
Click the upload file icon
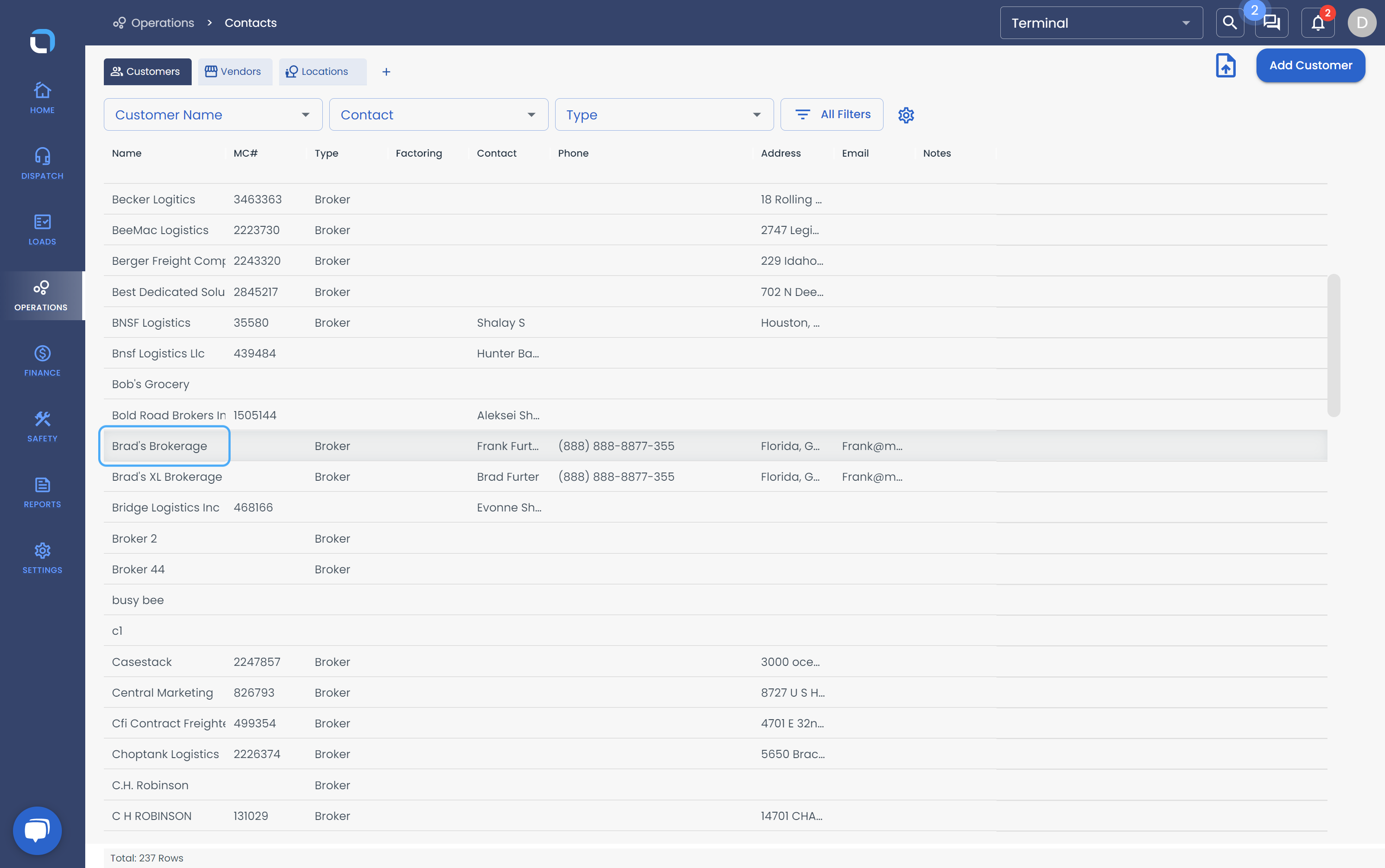coord(1225,65)
